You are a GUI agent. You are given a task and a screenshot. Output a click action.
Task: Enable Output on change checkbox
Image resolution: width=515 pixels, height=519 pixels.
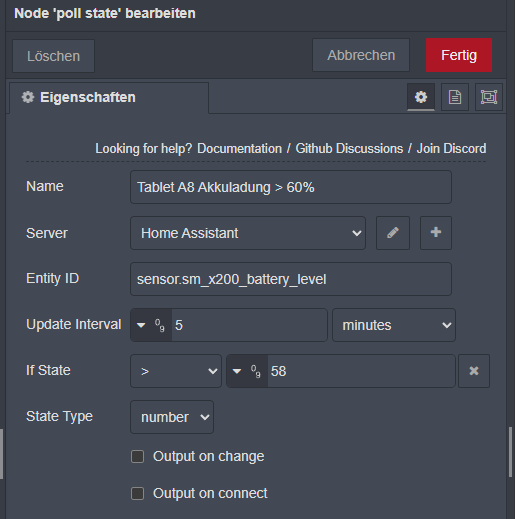[x=137, y=456]
